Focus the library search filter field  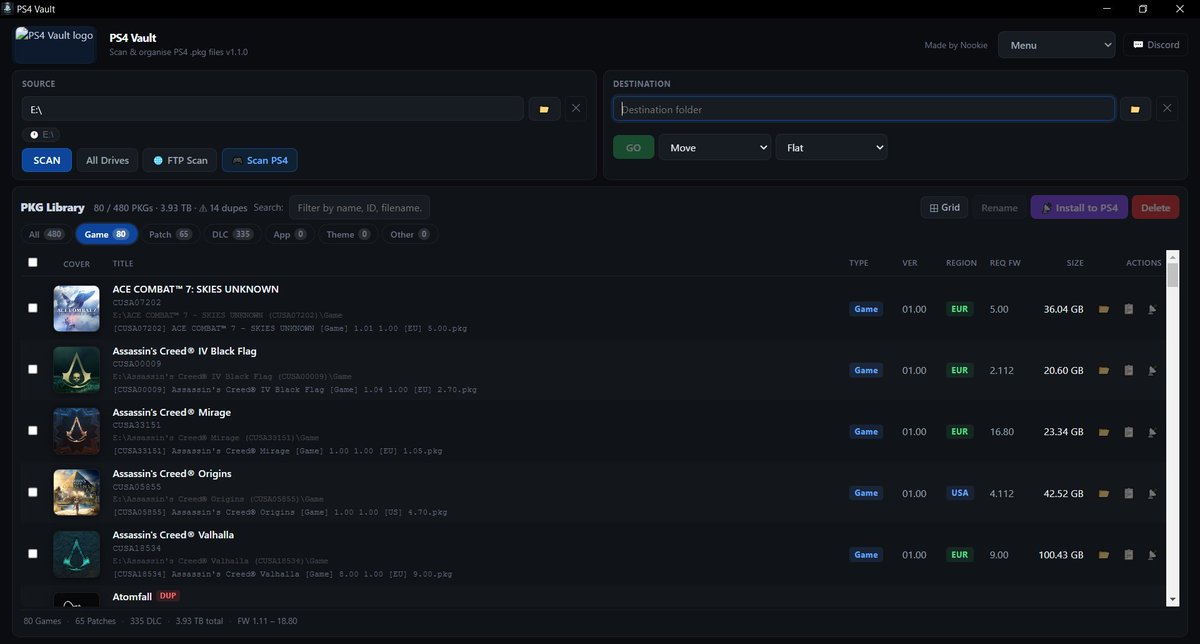(360, 208)
